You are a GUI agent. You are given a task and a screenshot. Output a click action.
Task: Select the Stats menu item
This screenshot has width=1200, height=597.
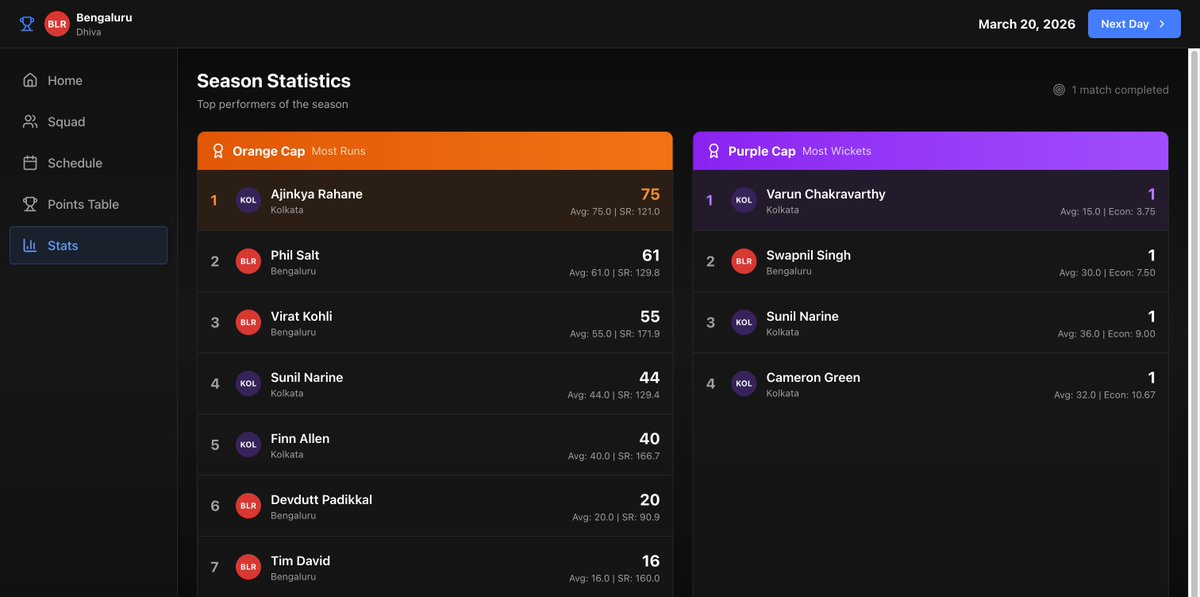pyautogui.click(x=88, y=245)
